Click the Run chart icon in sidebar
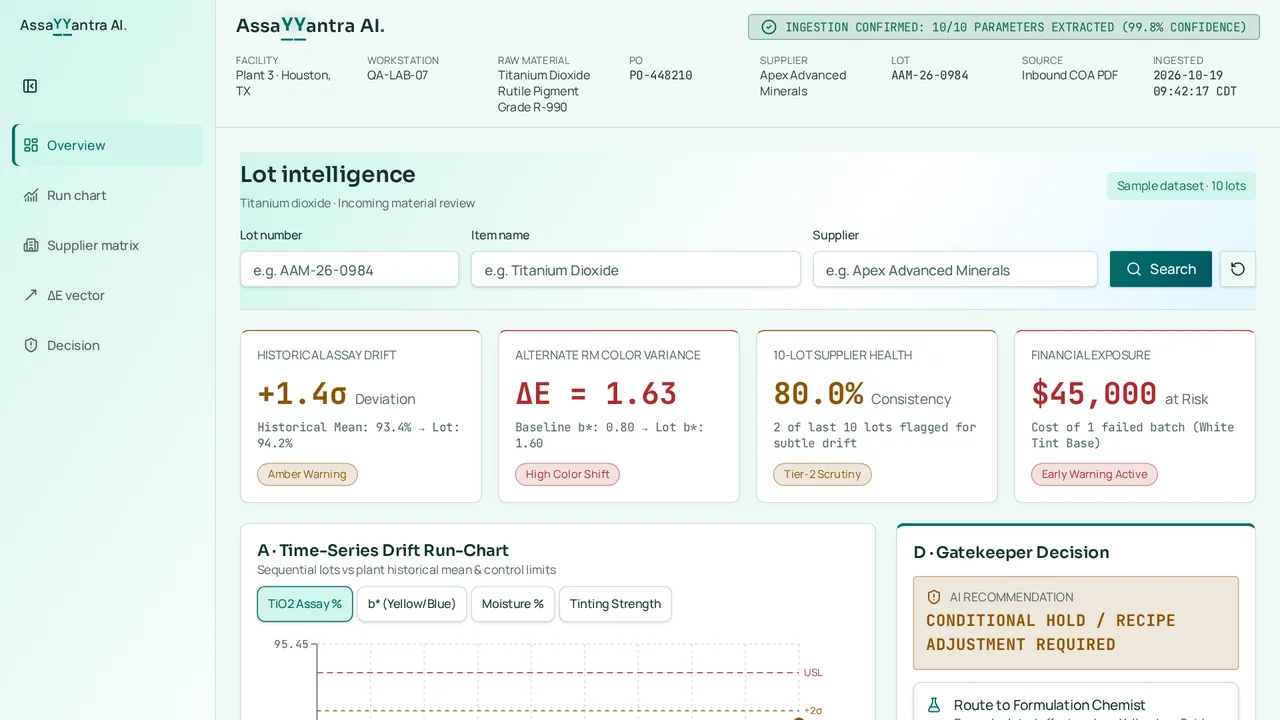The width and height of the screenshot is (1280, 720). (x=31, y=195)
